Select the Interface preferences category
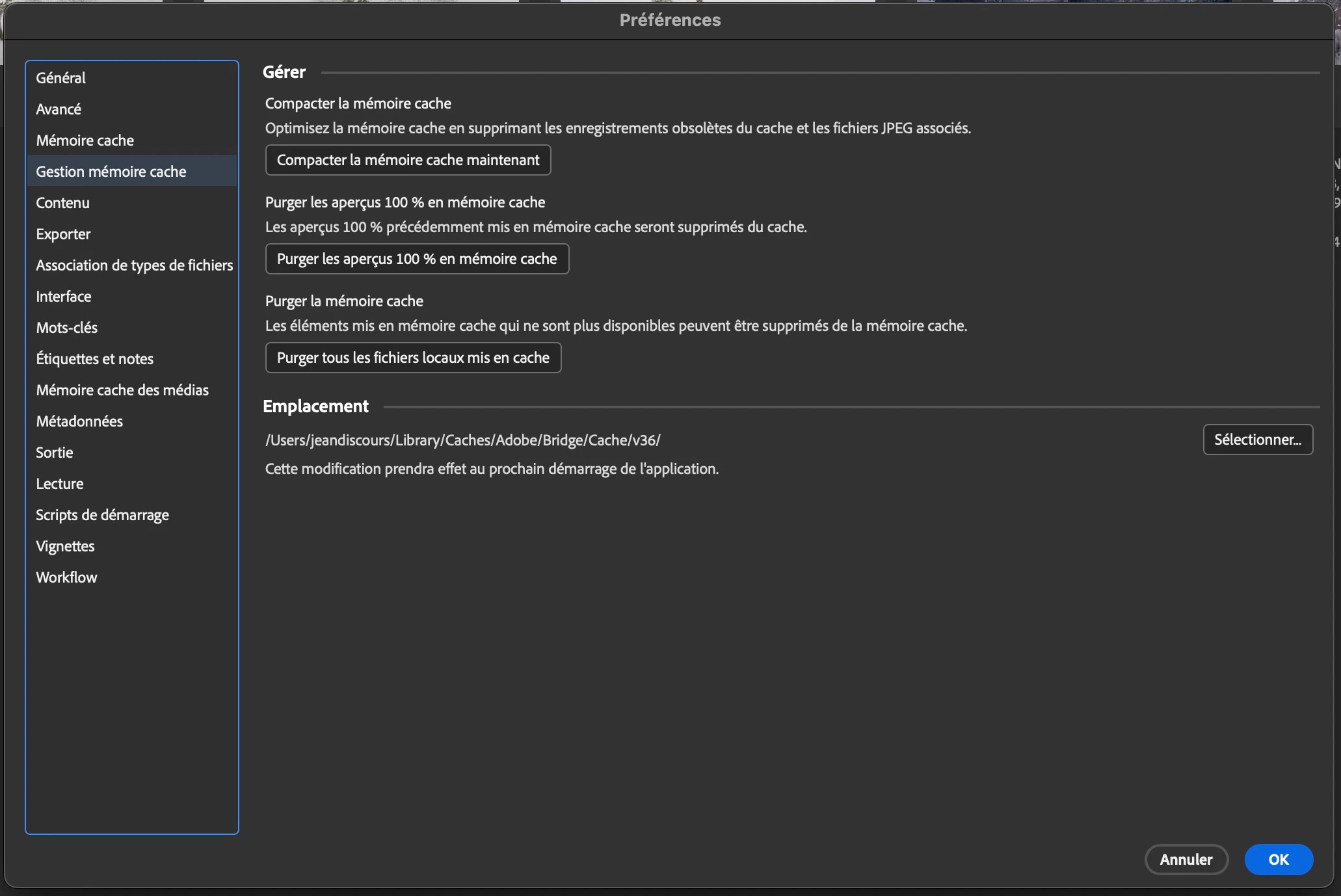The image size is (1341, 896). click(x=63, y=296)
